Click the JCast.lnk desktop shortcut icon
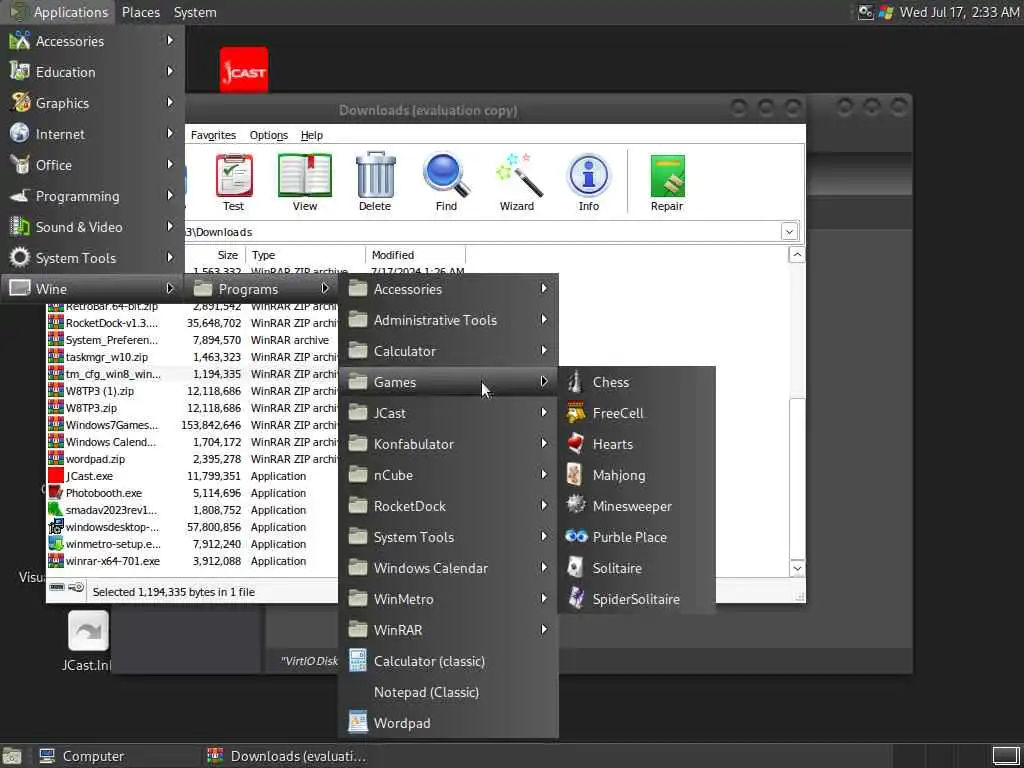This screenshot has width=1024, height=768. pyautogui.click(x=88, y=631)
